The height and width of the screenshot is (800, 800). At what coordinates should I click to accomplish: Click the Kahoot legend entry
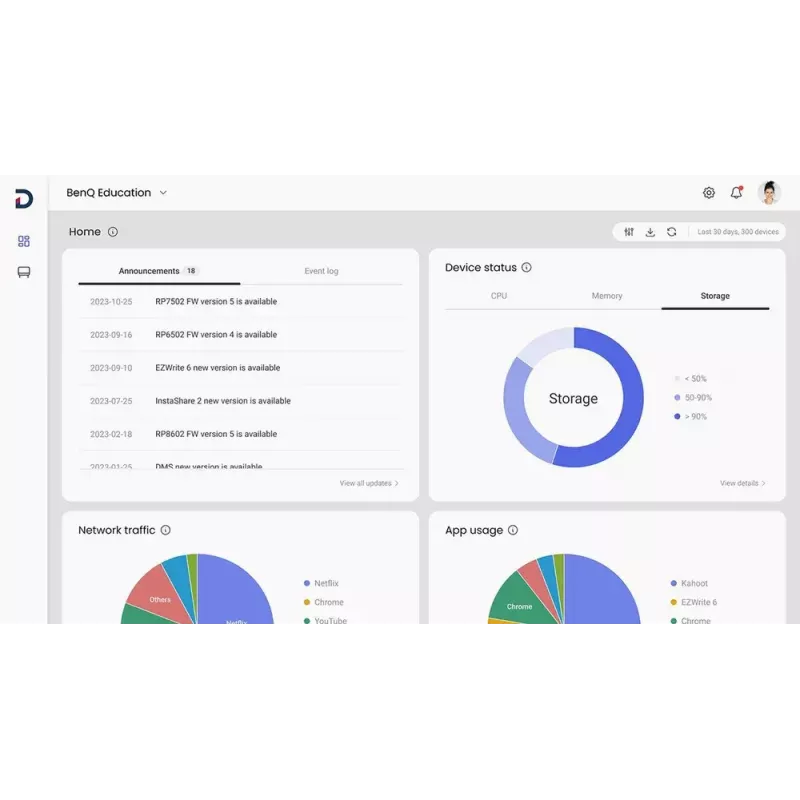click(x=689, y=583)
